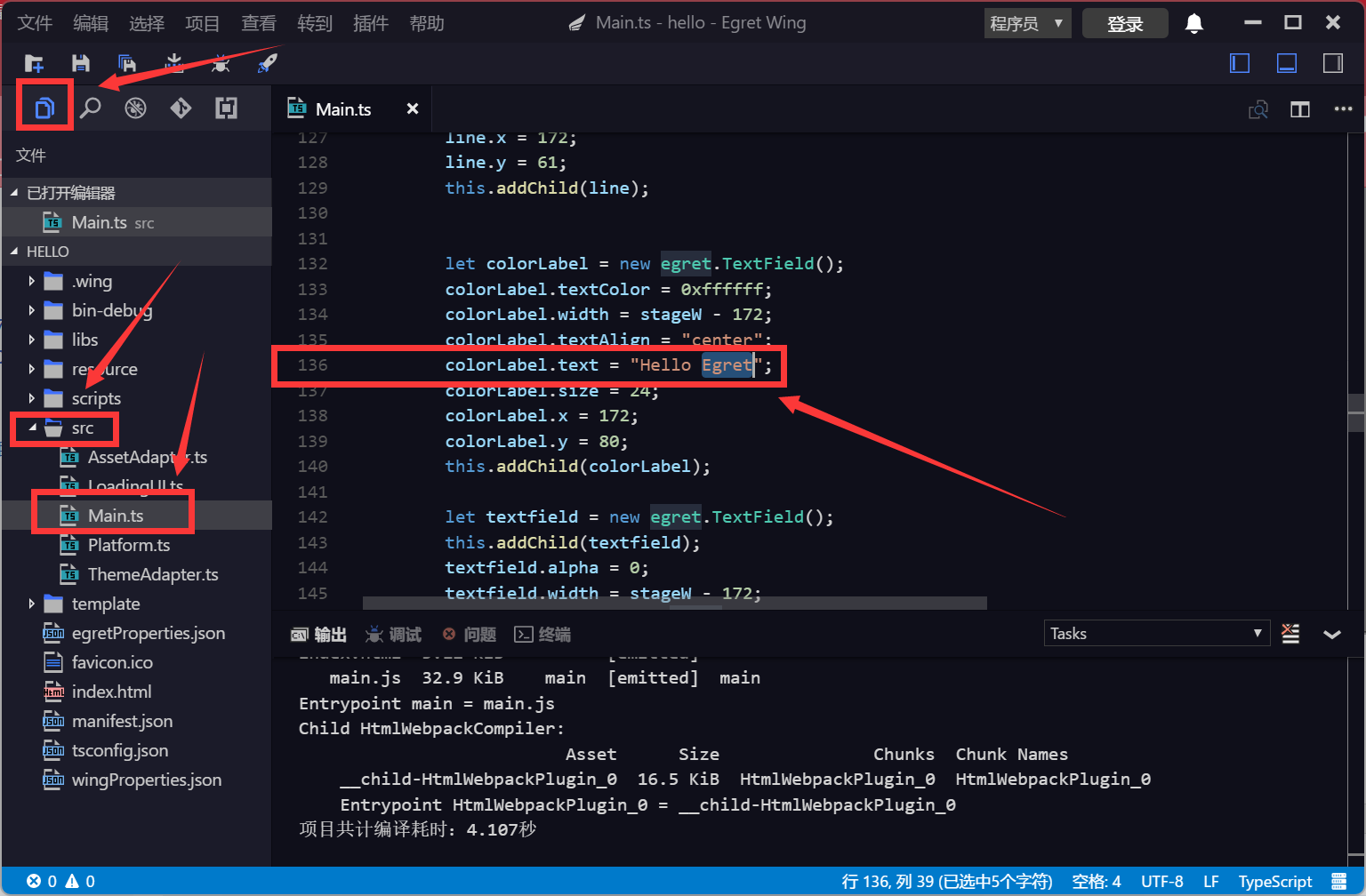Expand the template folder
The height and width of the screenshot is (896, 1366).
tap(31, 604)
